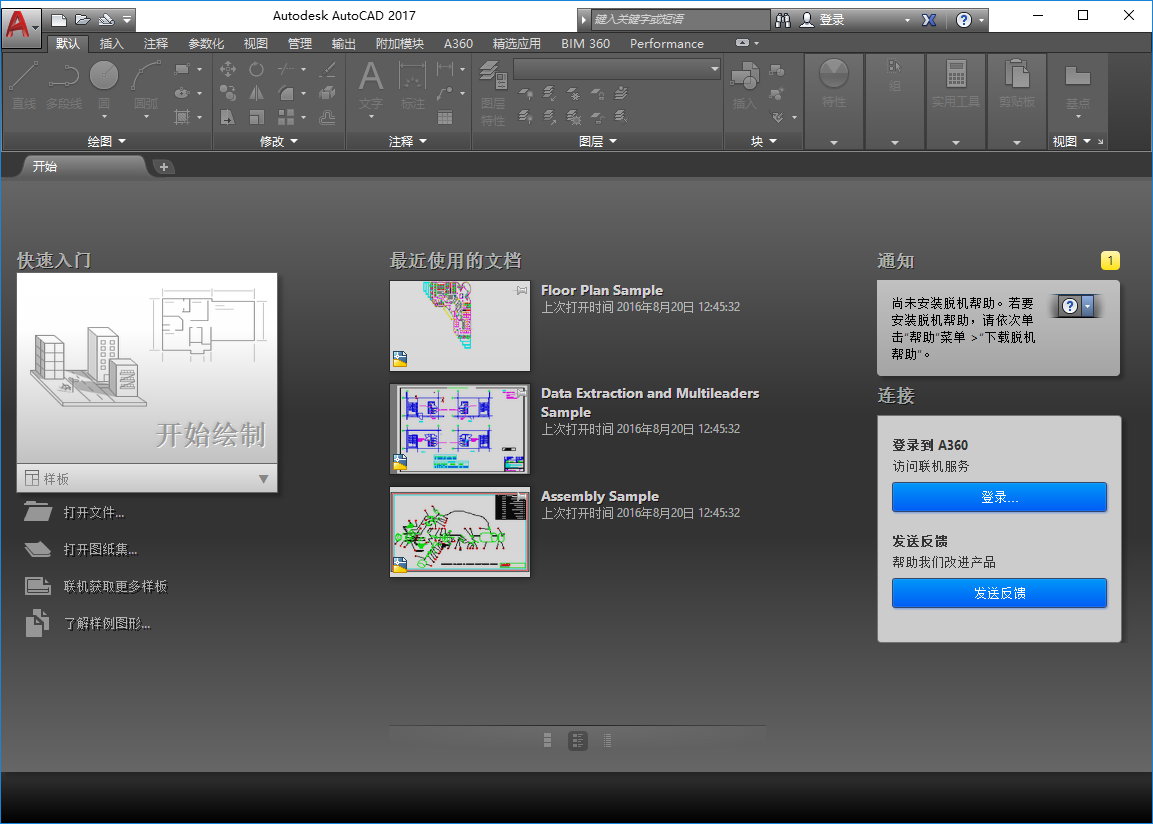Click the Mirror tool in Modify panel

(256, 93)
